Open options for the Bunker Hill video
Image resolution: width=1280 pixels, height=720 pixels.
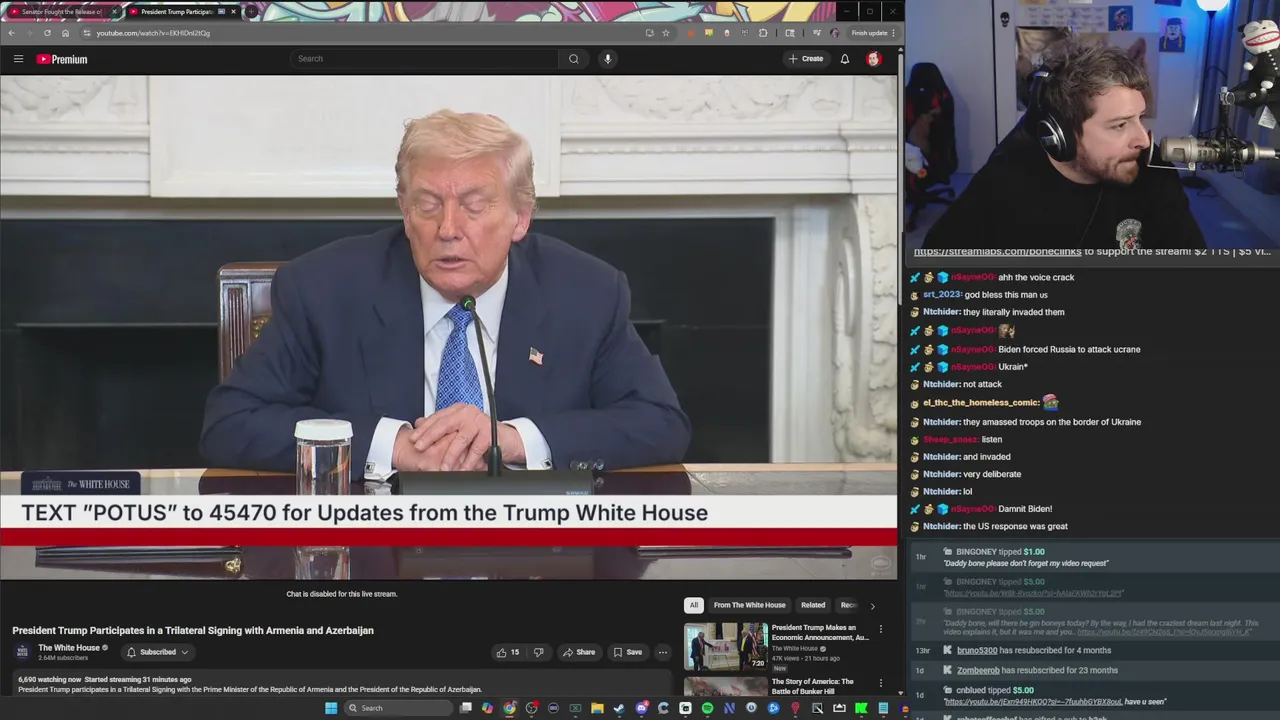pos(881,683)
